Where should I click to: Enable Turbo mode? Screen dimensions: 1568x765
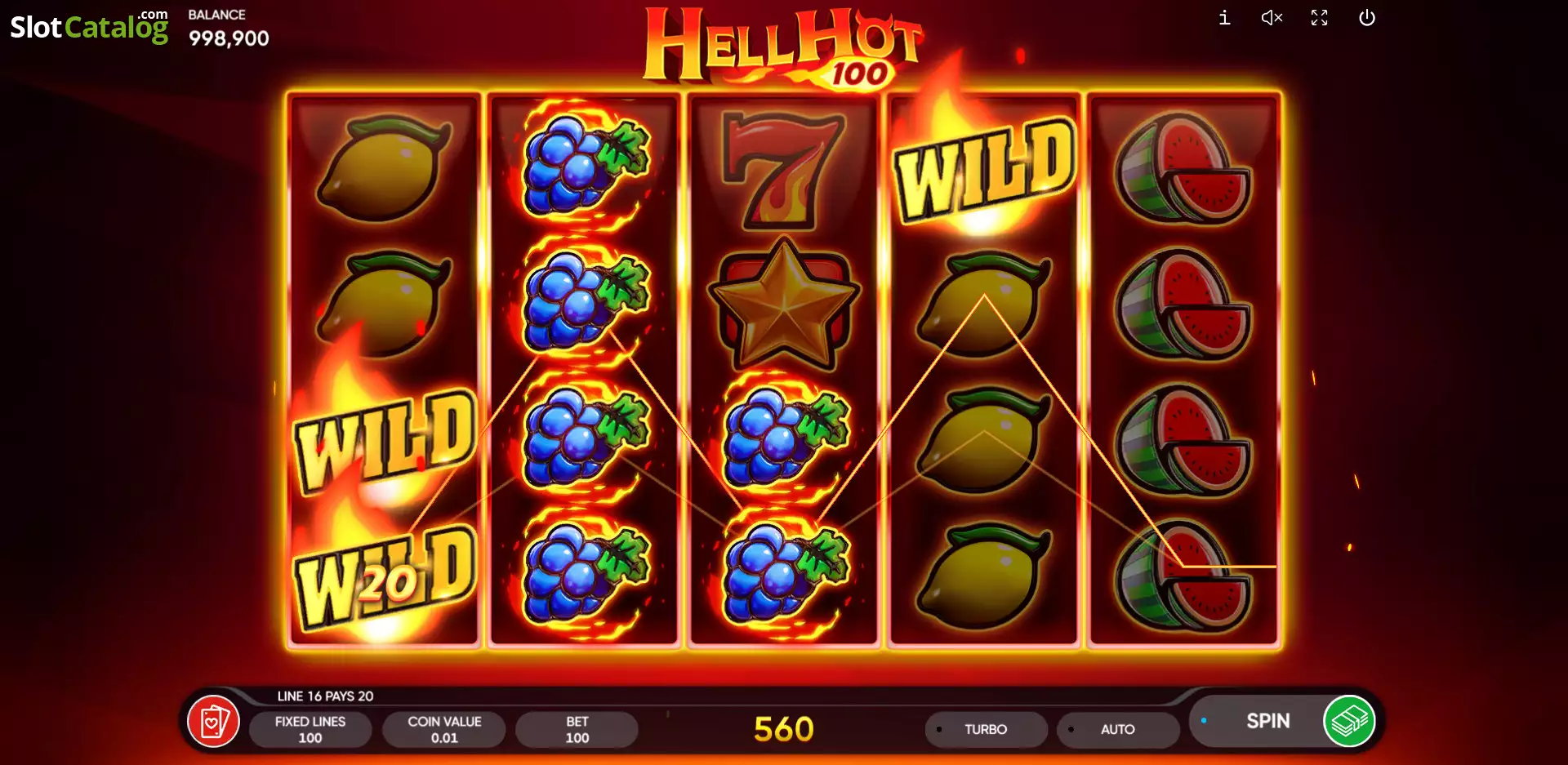(x=986, y=729)
